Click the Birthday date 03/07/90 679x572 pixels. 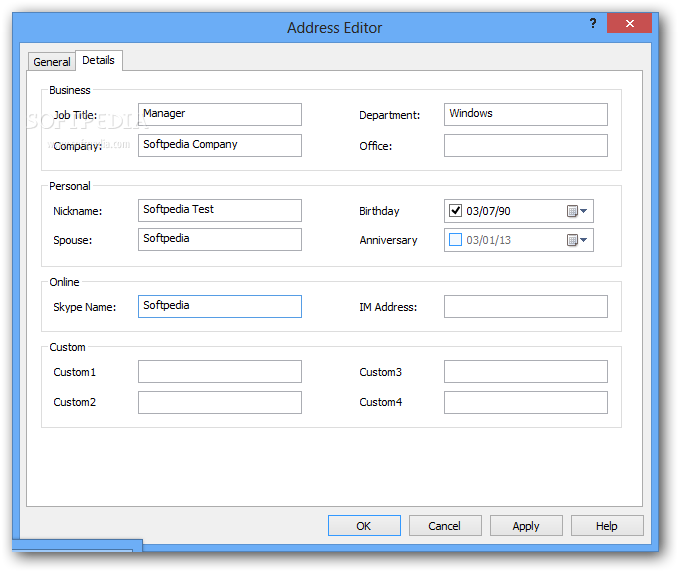[x=488, y=211]
